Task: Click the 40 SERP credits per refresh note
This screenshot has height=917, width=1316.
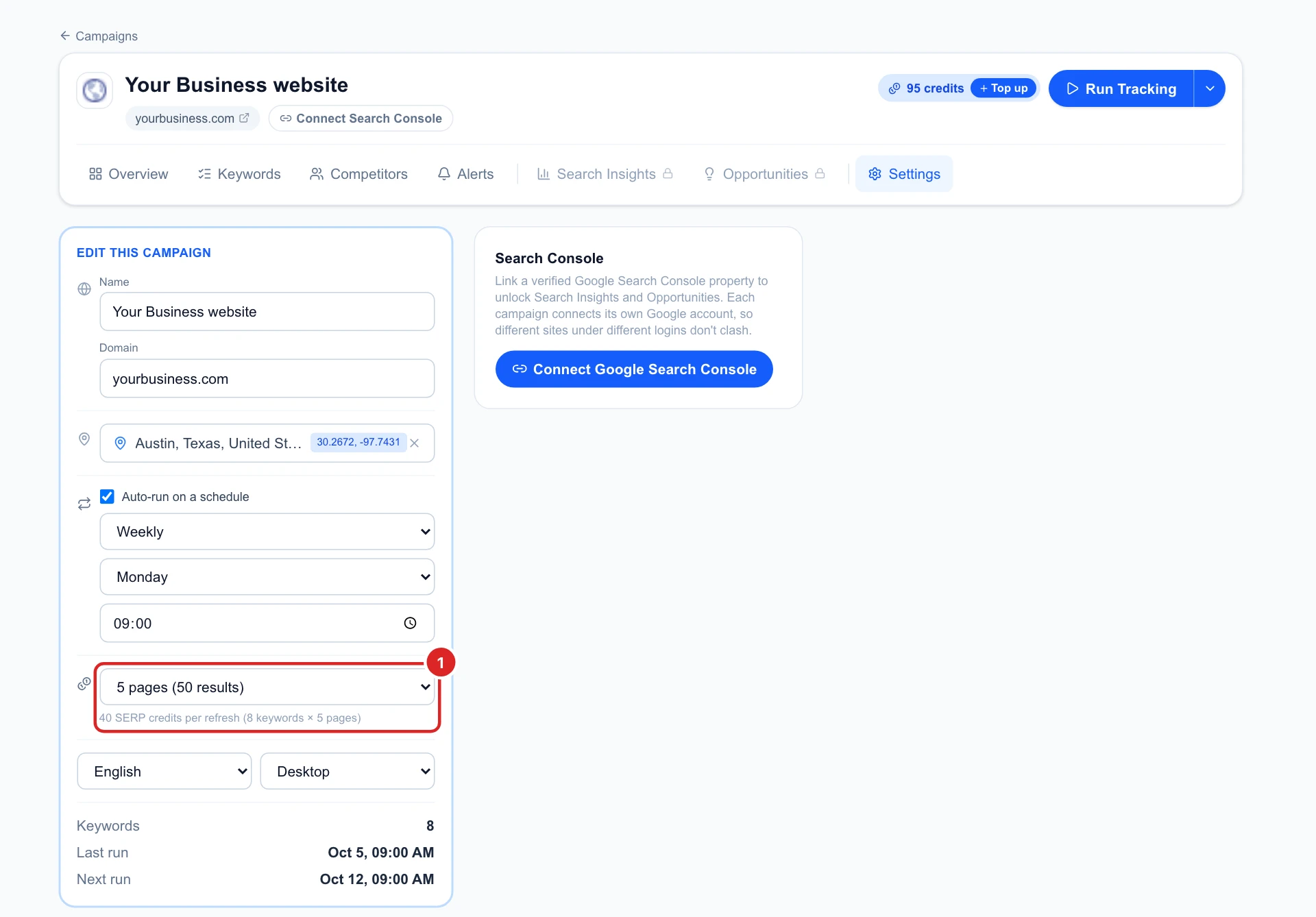Action: pyautogui.click(x=230, y=718)
